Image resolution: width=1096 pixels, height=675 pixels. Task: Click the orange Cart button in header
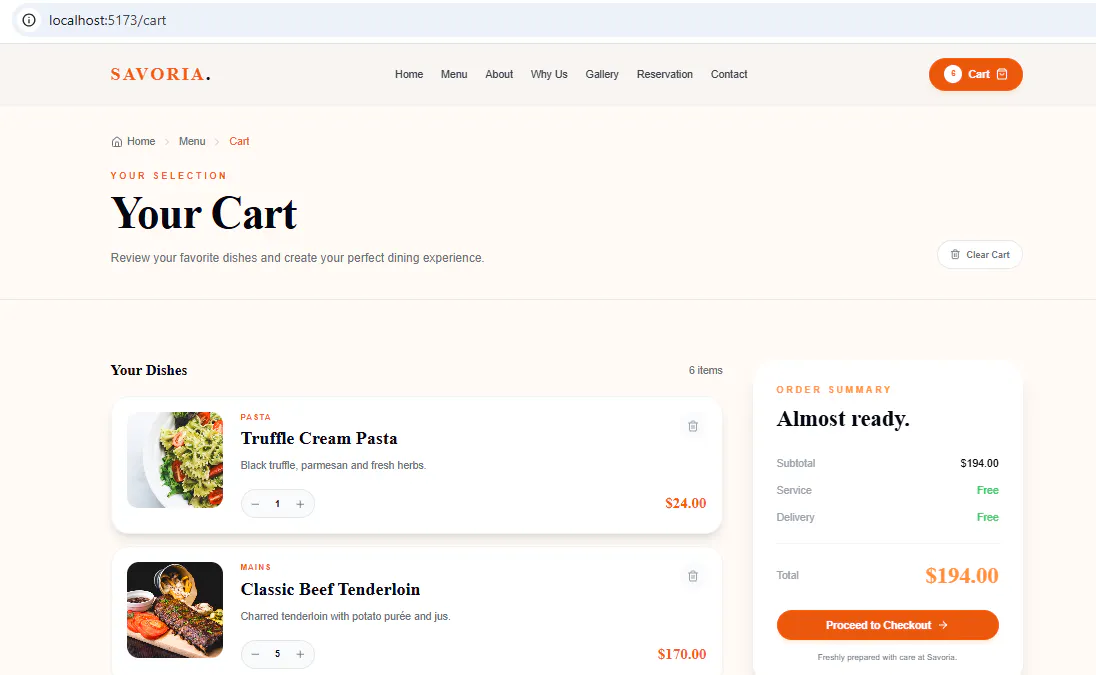tap(975, 74)
